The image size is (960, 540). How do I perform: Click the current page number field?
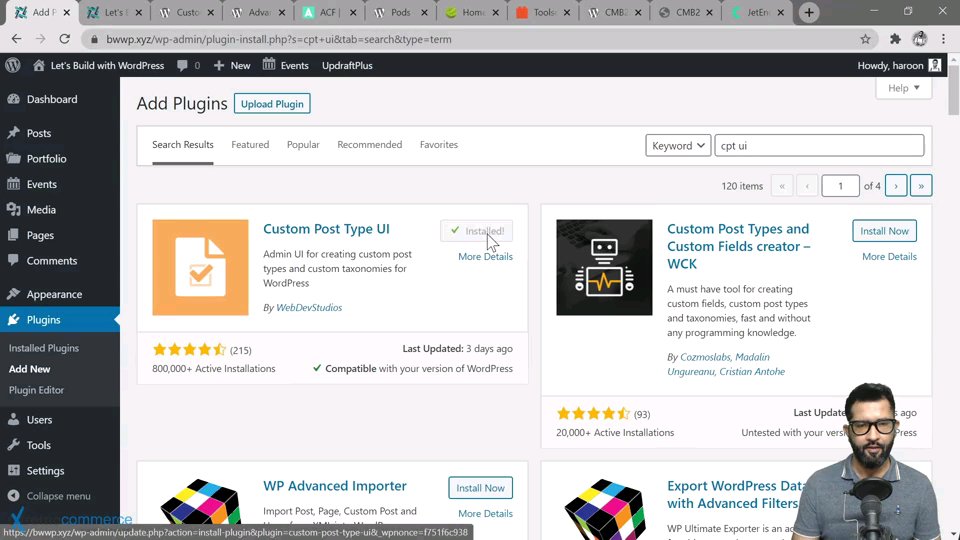(840, 186)
